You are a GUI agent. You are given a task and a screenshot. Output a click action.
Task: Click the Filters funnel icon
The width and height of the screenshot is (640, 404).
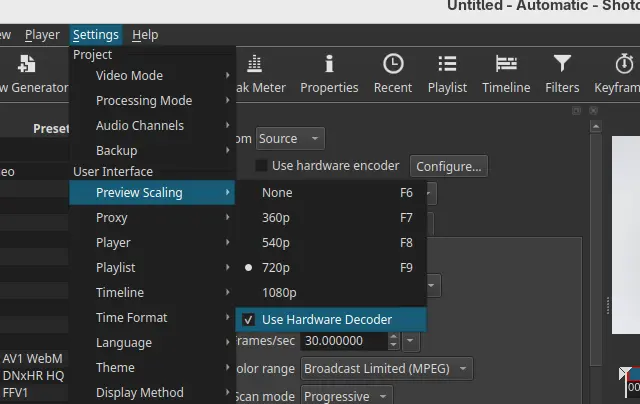pyautogui.click(x=562, y=66)
